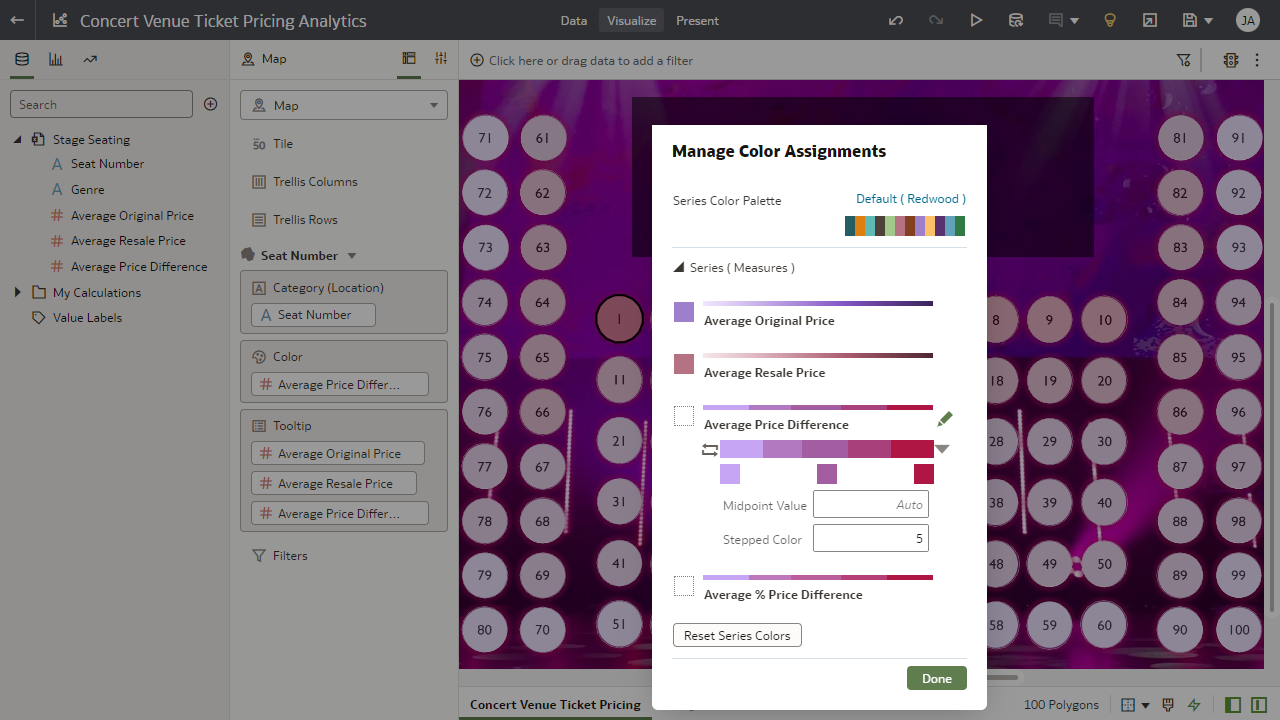
Task: Click the Undo icon in the toolbar
Action: 896,20
